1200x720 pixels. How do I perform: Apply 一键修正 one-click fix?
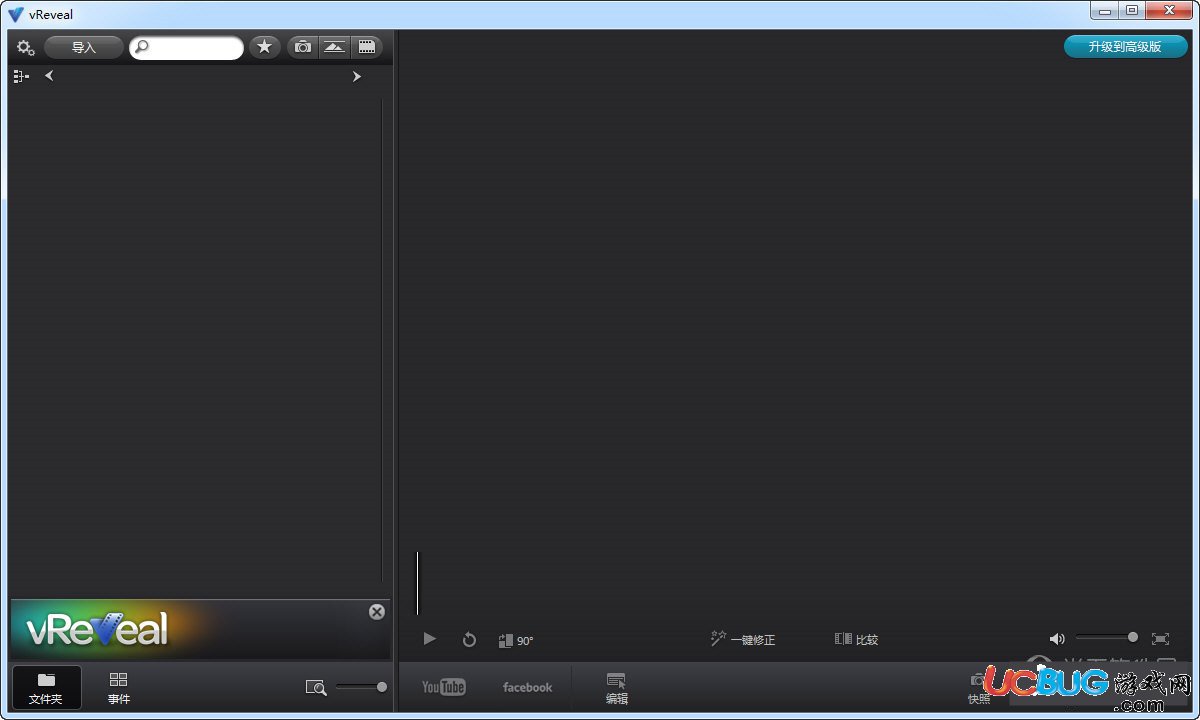(742, 639)
